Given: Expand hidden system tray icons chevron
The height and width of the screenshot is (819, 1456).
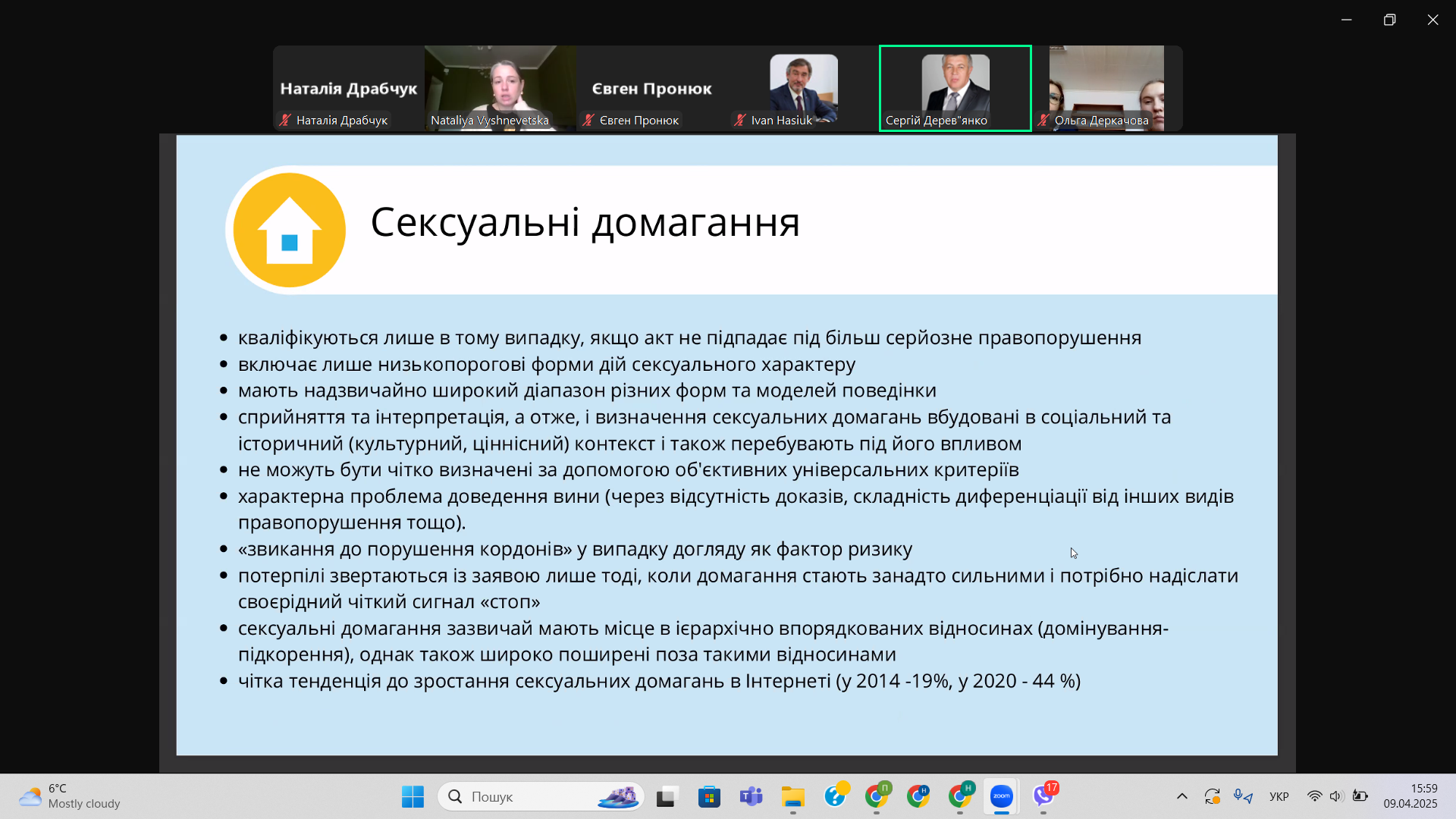Looking at the screenshot, I should coord(1181,796).
